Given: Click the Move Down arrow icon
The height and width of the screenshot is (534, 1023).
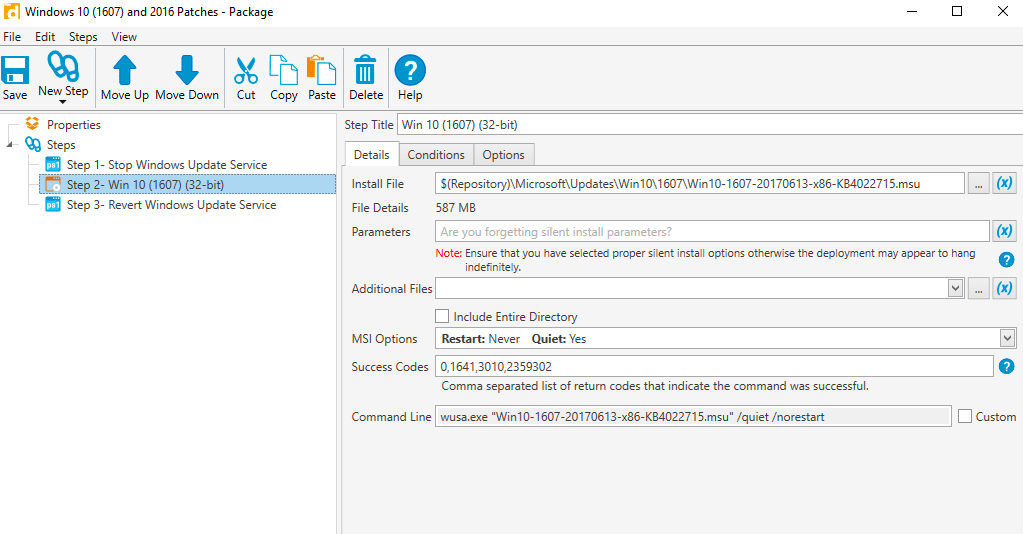Looking at the screenshot, I should (187, 70).
